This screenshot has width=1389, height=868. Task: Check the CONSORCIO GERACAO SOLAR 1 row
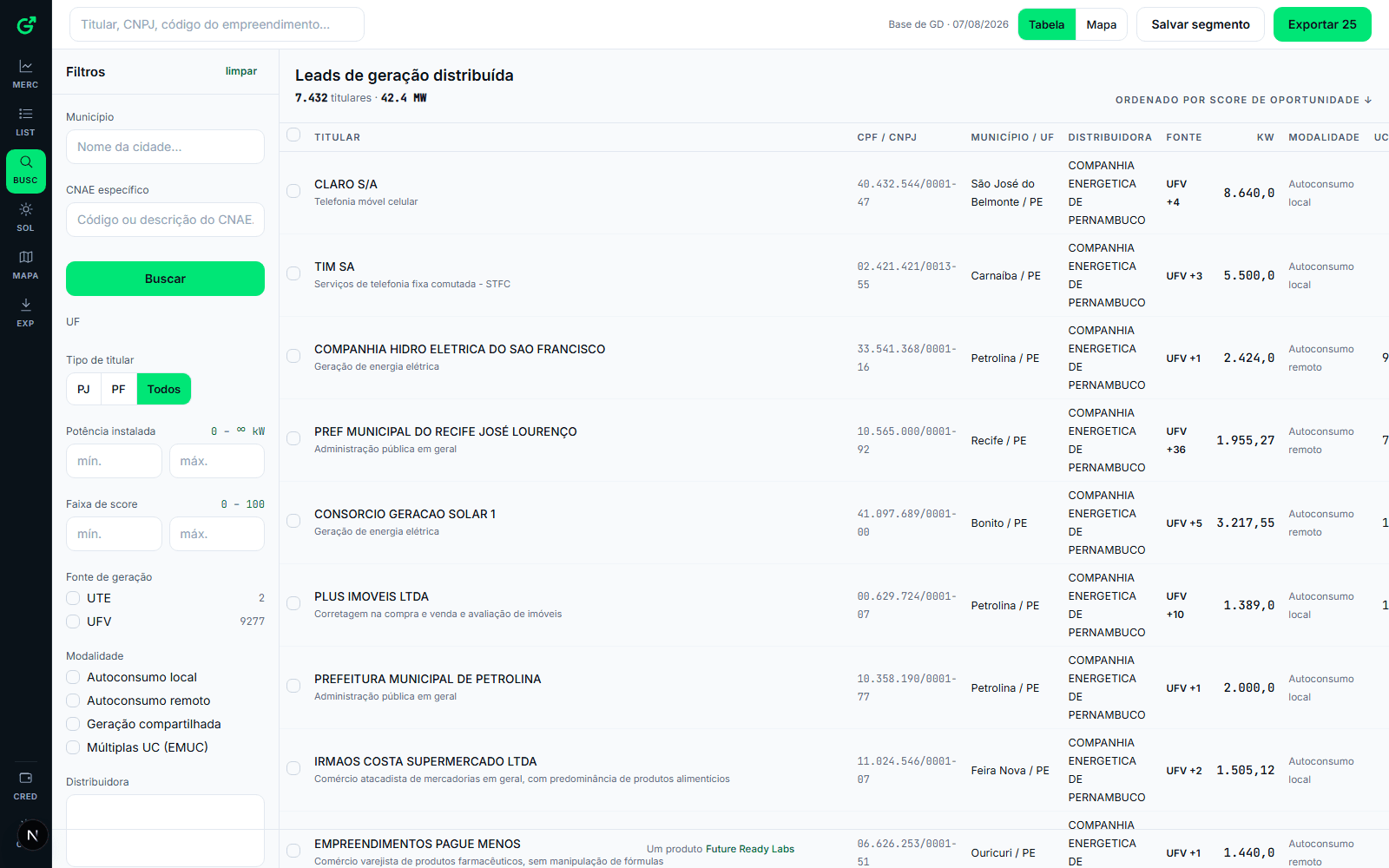(x=293, y=521)
